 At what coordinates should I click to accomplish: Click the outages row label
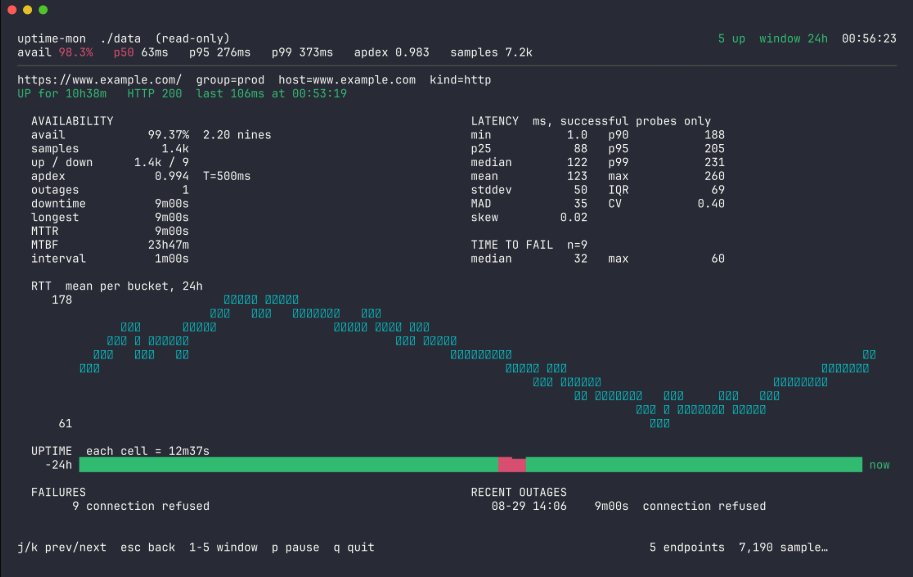pyautogui.click(x=55, y=190)
